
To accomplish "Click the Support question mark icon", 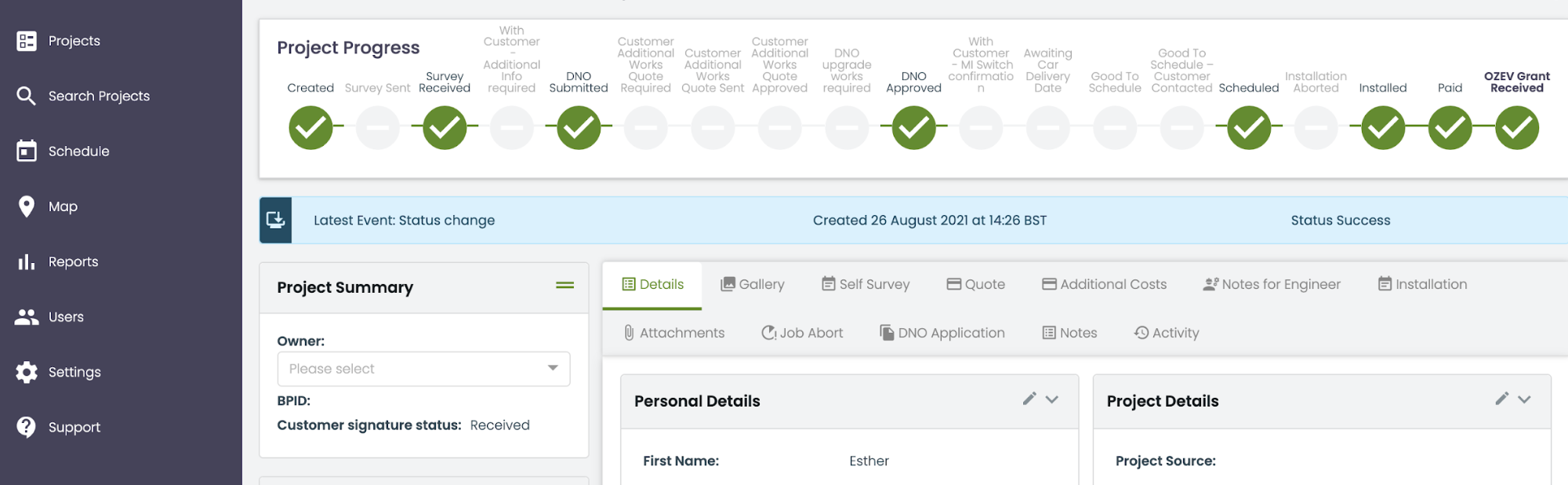I will click(27, 427).
